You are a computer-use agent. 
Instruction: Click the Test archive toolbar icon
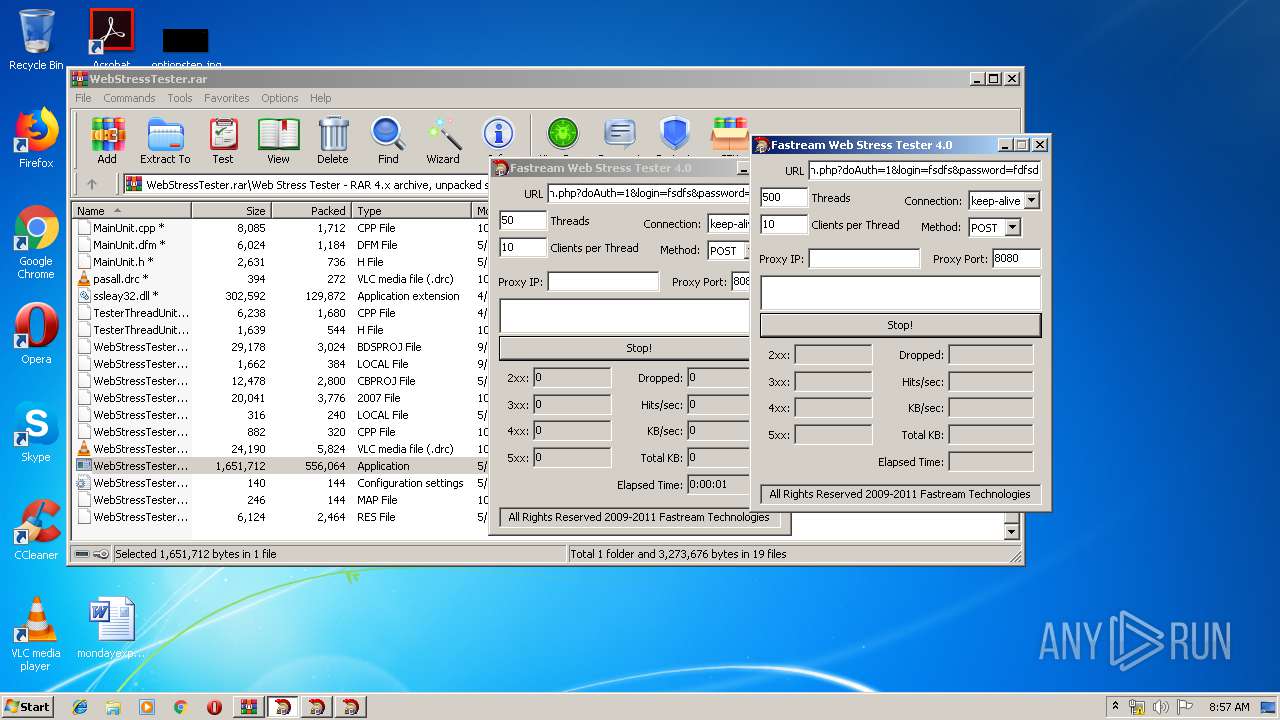pyautogui.click(x=223, y=140)
